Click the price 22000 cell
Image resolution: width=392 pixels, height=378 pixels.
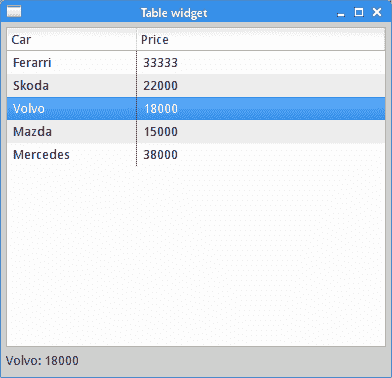click(x=261, y=86)
